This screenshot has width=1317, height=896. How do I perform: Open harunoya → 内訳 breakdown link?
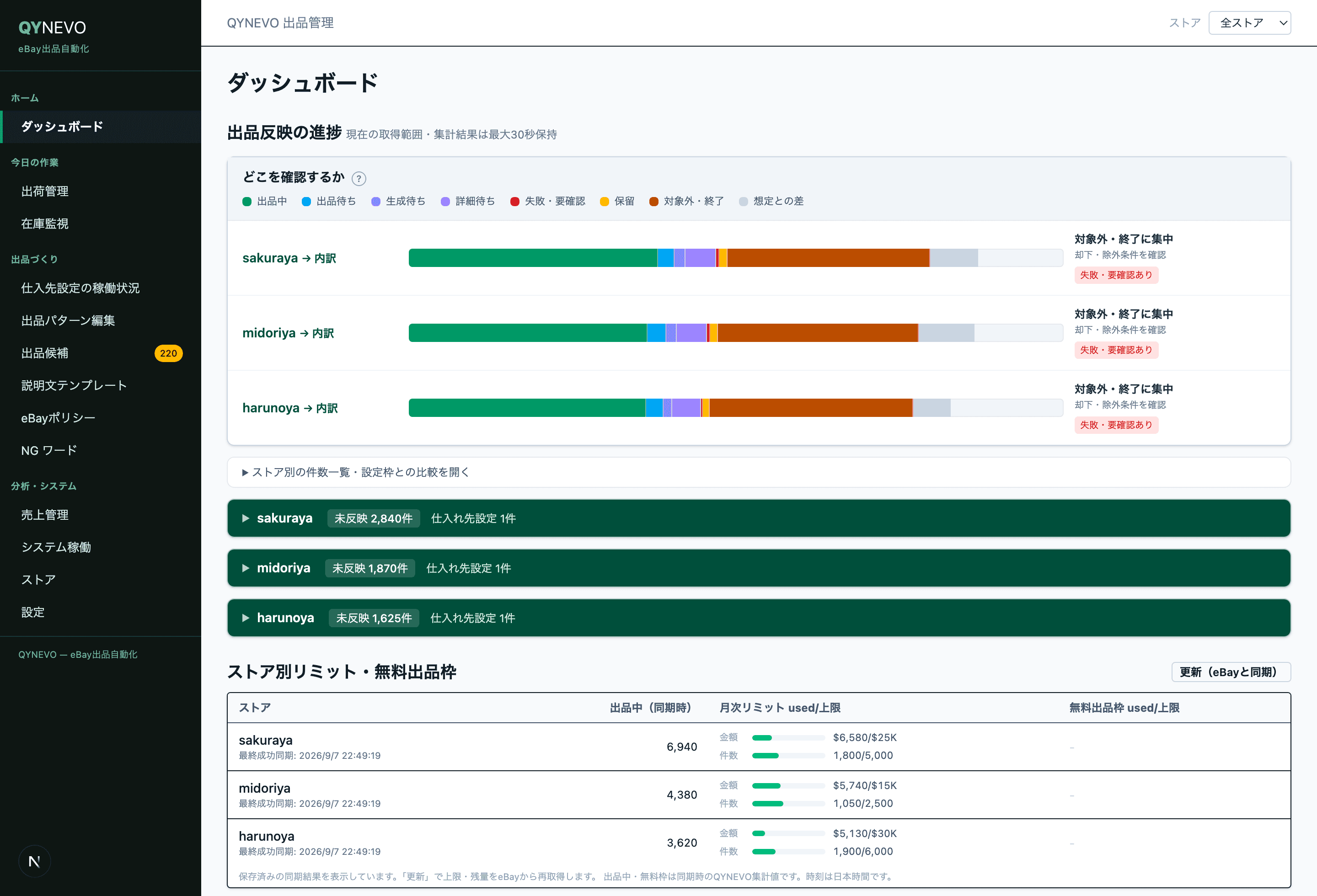pyautogui.click(x=289, y=408)
